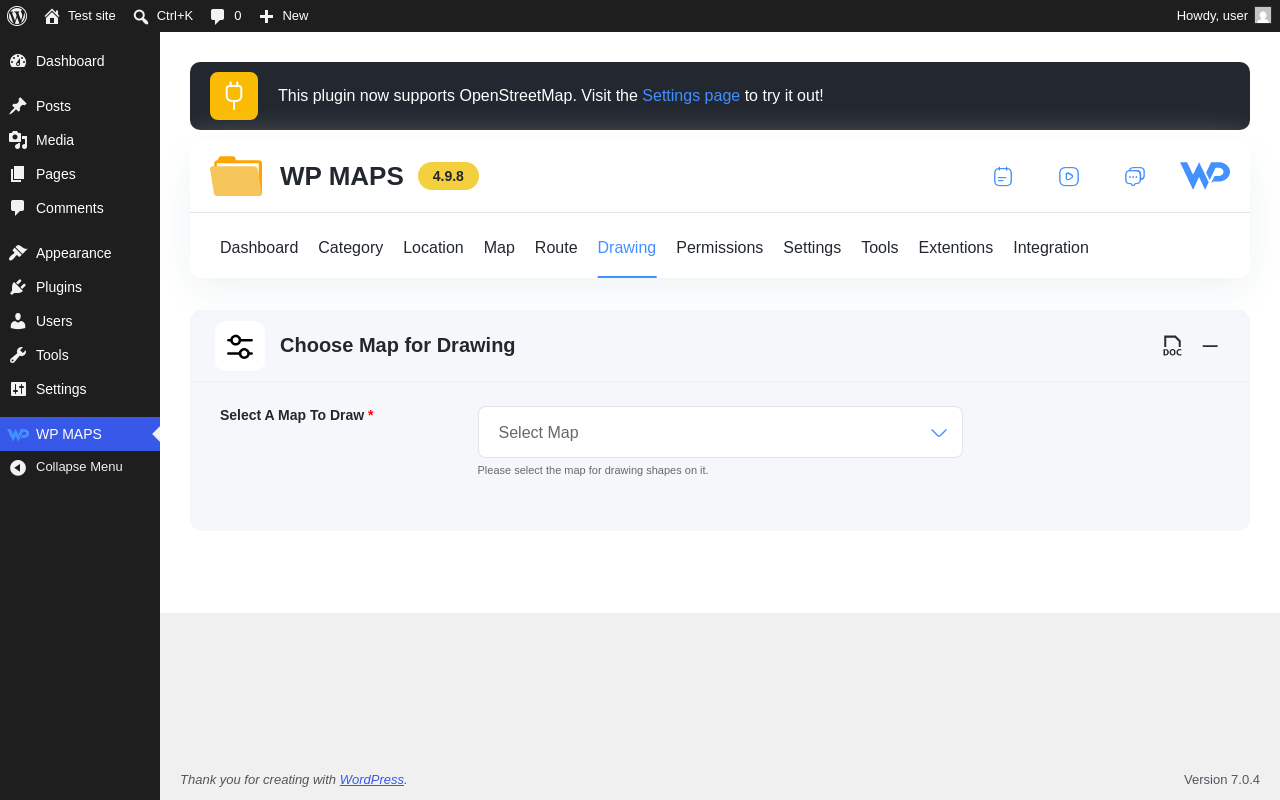1280x800 pixels.
Task: Open the user avatar in admin bar
Action: pyautogui.click(x=1263, y=15)
